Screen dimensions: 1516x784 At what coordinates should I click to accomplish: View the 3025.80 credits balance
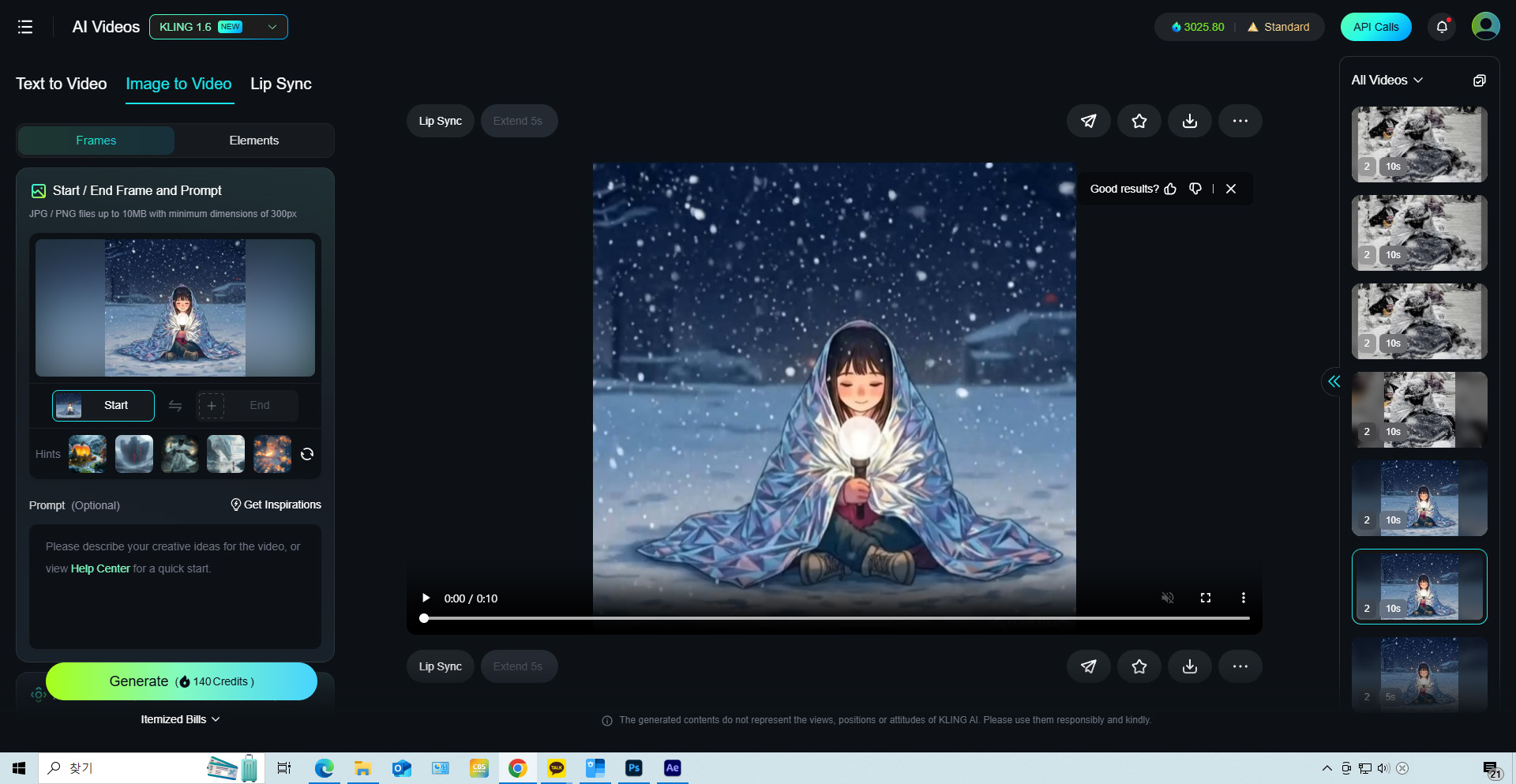pos(1198,27)
